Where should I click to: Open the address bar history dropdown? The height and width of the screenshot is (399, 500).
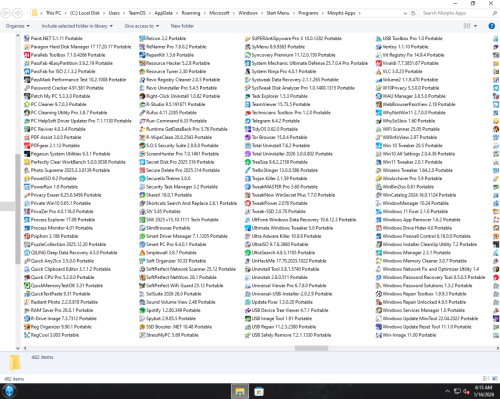tap(405, 13)
